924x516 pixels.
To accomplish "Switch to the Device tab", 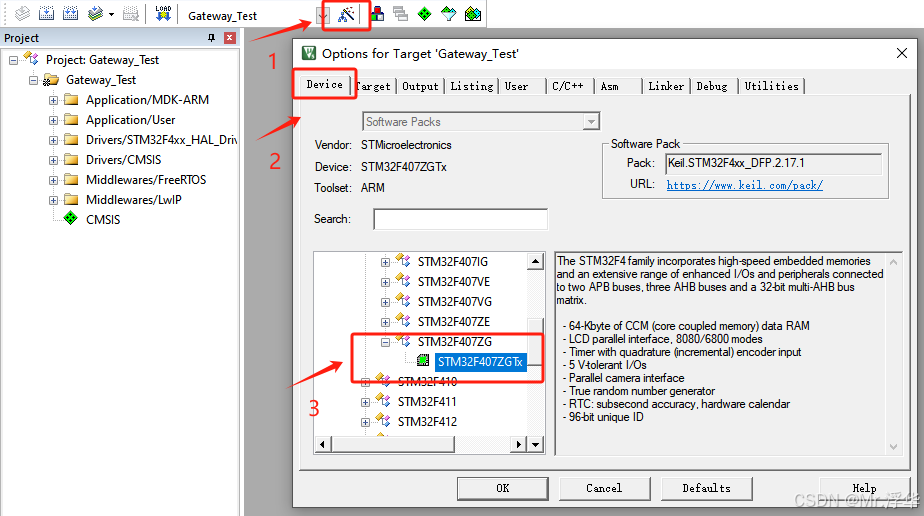I will (x=324, y=84).
